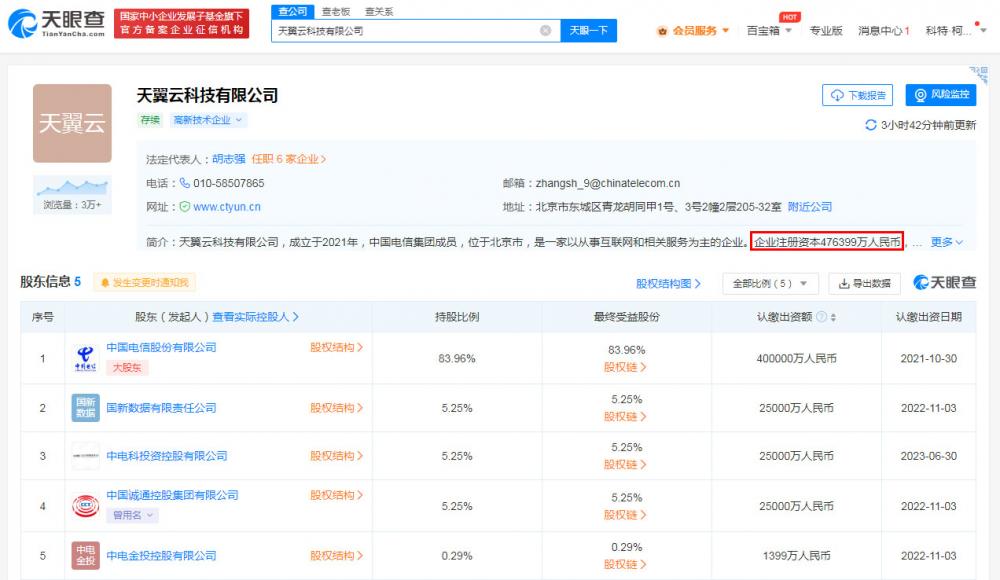Click the 中电金投 shareholder logo
This screenshot has width=1000, height=580.
[x=85, y=555]
